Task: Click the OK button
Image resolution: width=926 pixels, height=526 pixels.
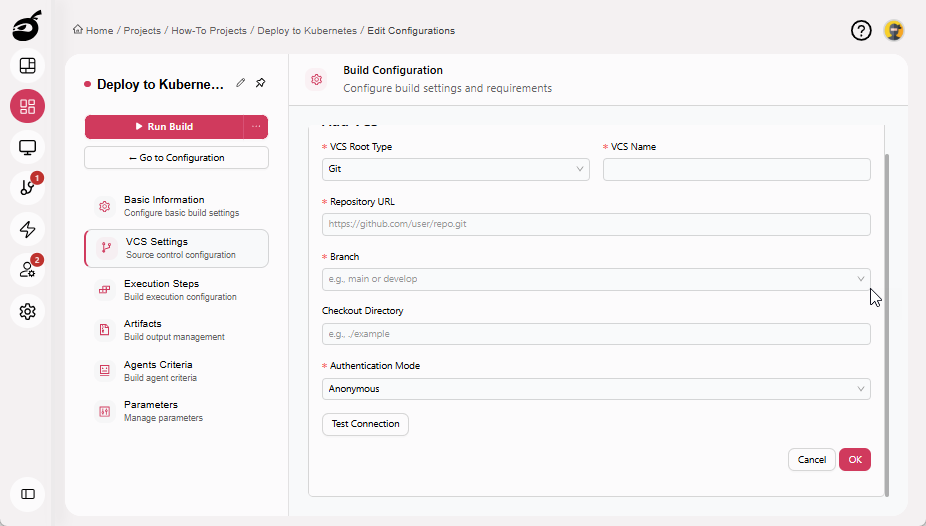Action: (855, 459)
